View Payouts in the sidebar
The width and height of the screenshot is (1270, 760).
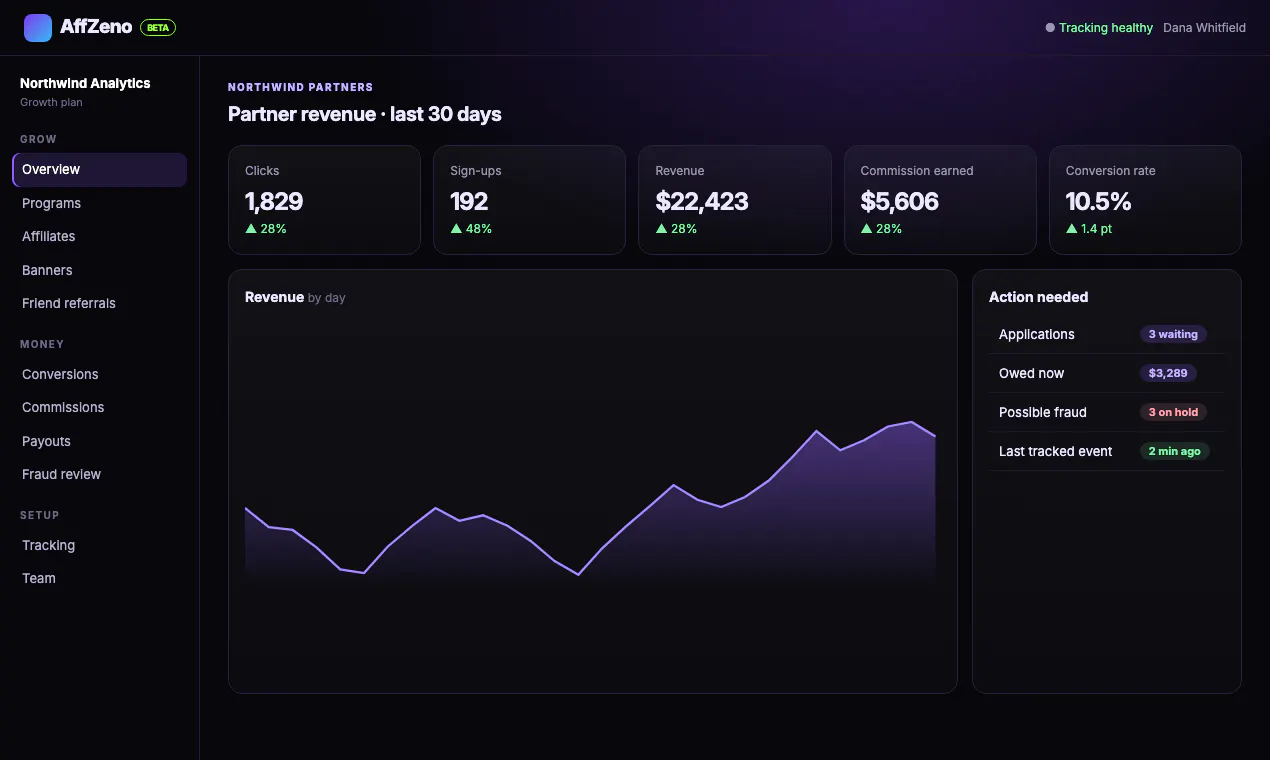pyautogui.click(x=99, y=441)
